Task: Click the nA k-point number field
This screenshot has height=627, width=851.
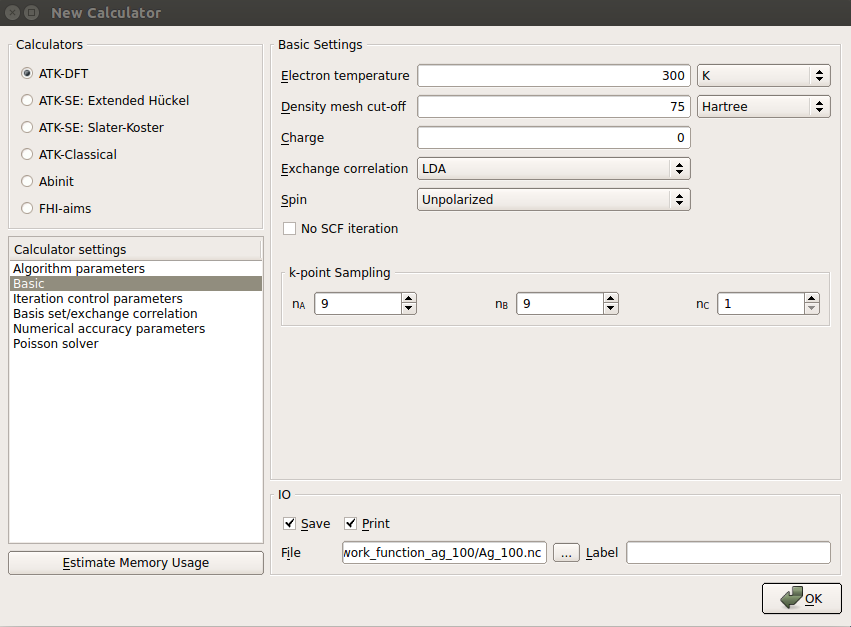Action: click(x=358, y=303)
